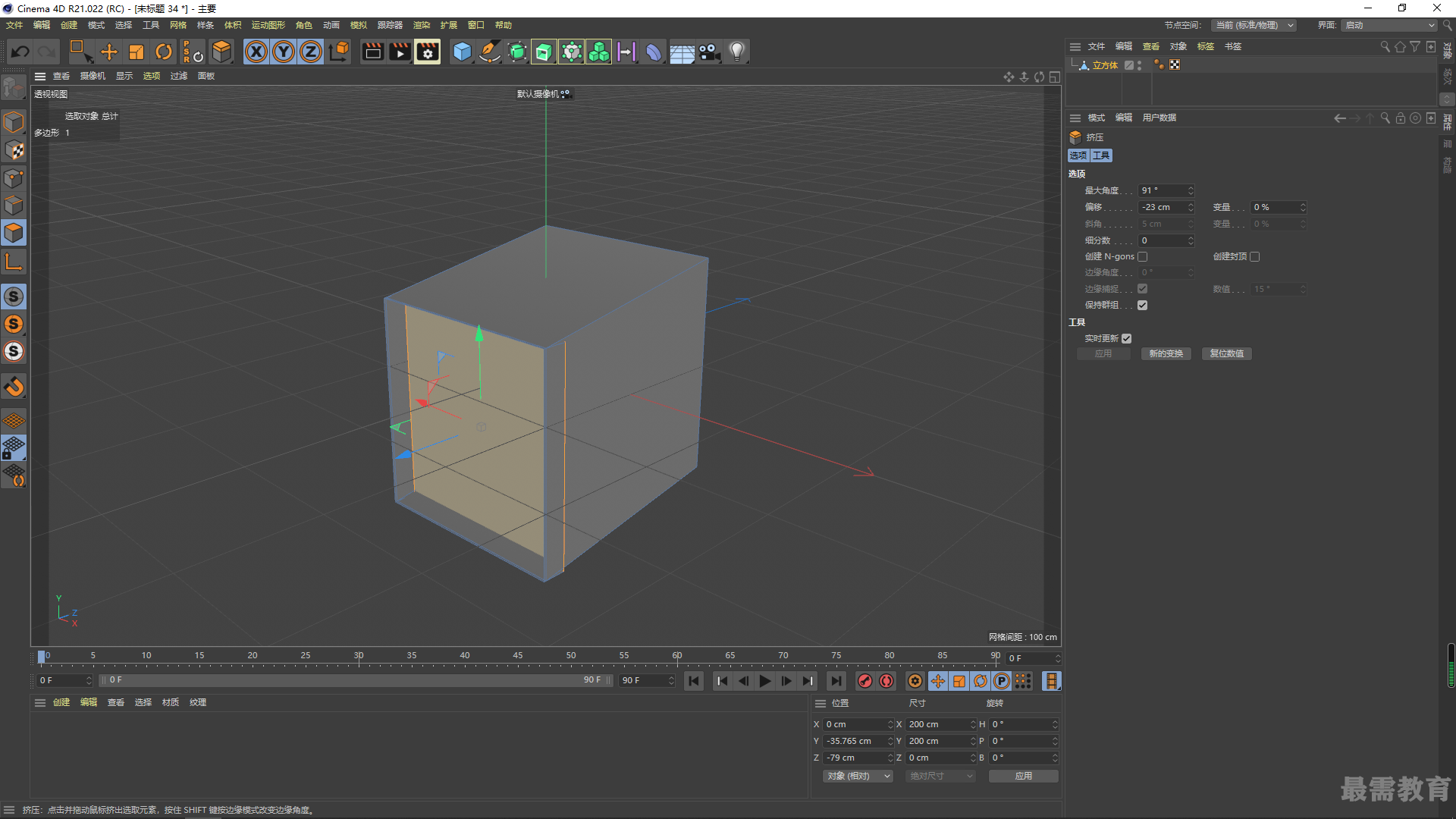This screenshot has width=1456, height=819.
Task: Toggle 创建封顶 checkbox
Action: tap(1255, 256)
